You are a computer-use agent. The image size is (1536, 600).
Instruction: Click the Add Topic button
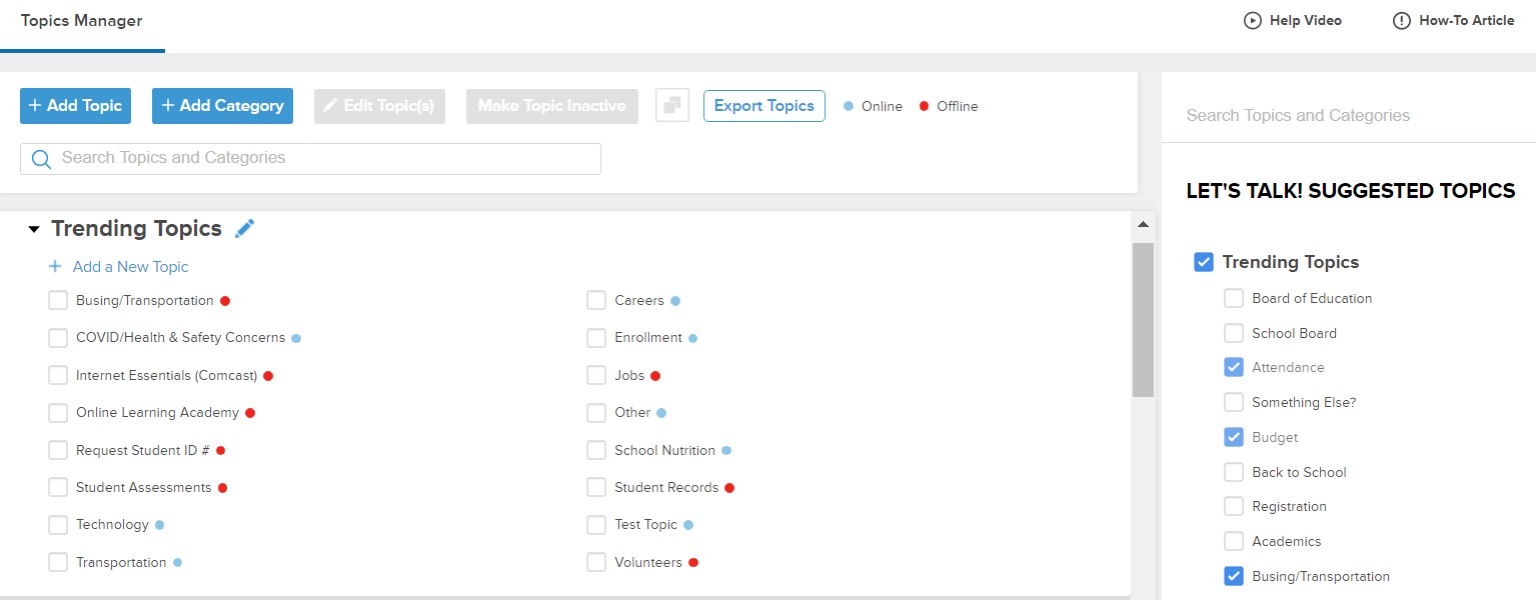(75, 106)
